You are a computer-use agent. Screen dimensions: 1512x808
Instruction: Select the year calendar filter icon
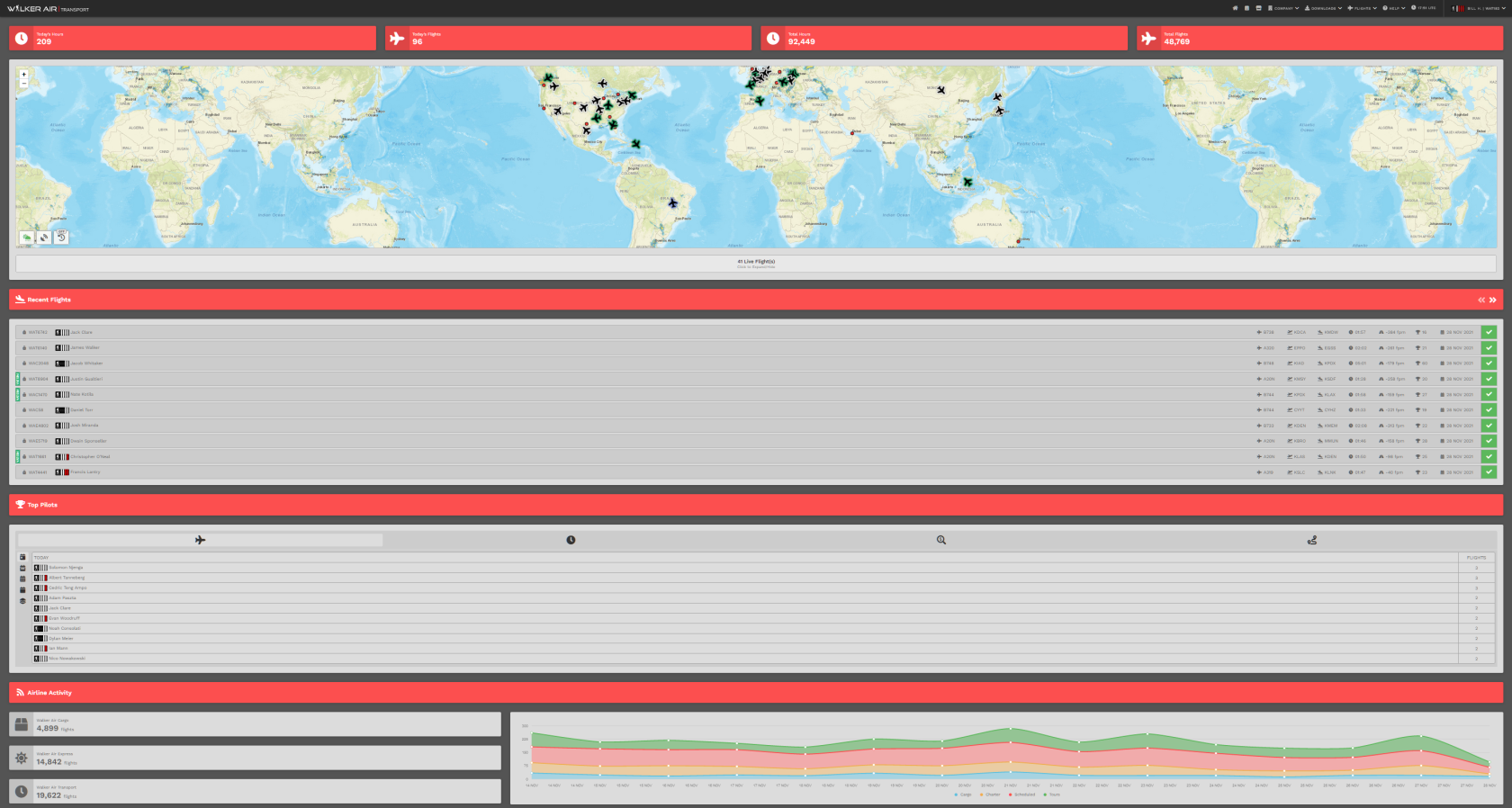(22, 589)
